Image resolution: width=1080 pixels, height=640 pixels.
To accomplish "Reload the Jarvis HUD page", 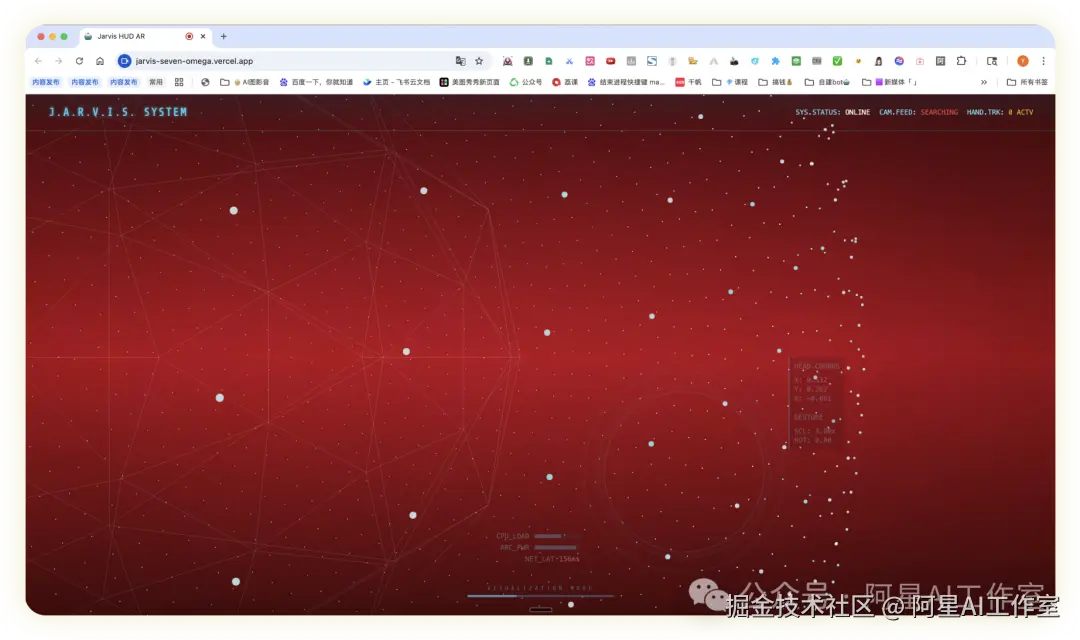I will [x=79, y=61].
